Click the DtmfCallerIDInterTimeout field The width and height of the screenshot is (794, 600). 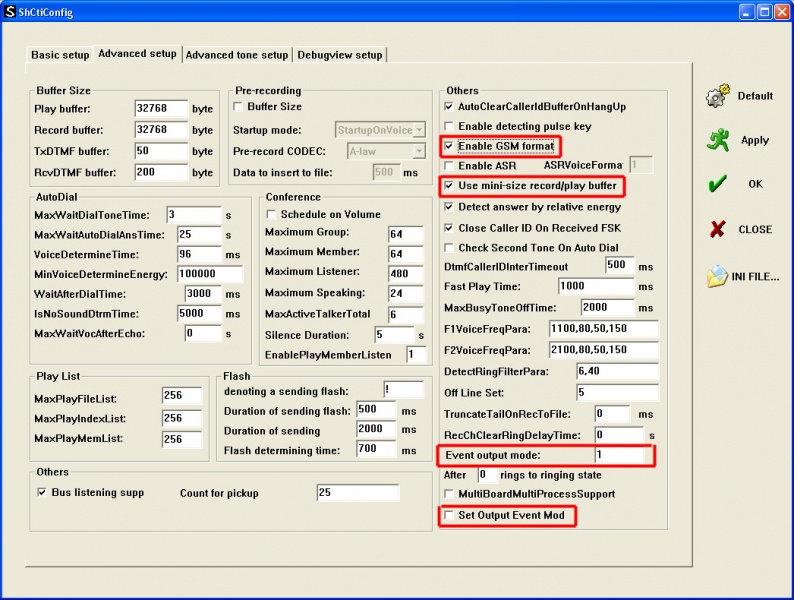point(620,265)
